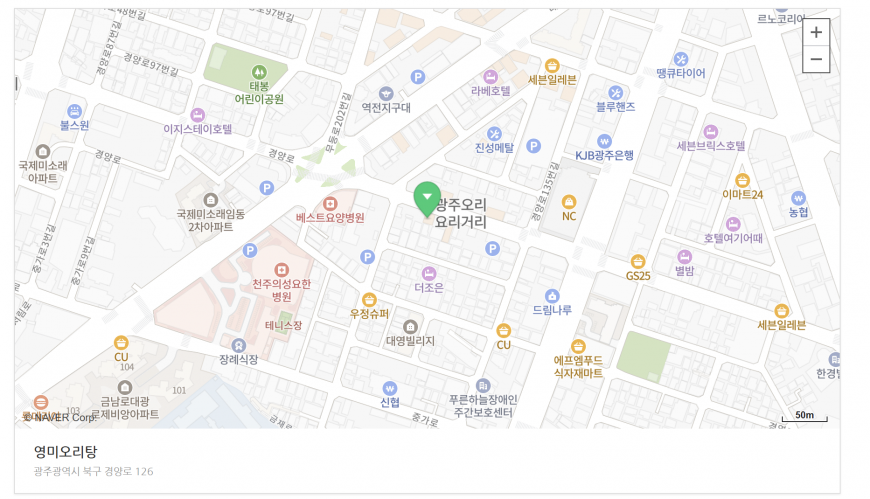Select the 이마트24 store icon
The image size is (870, 499).
tap(742, 180)
